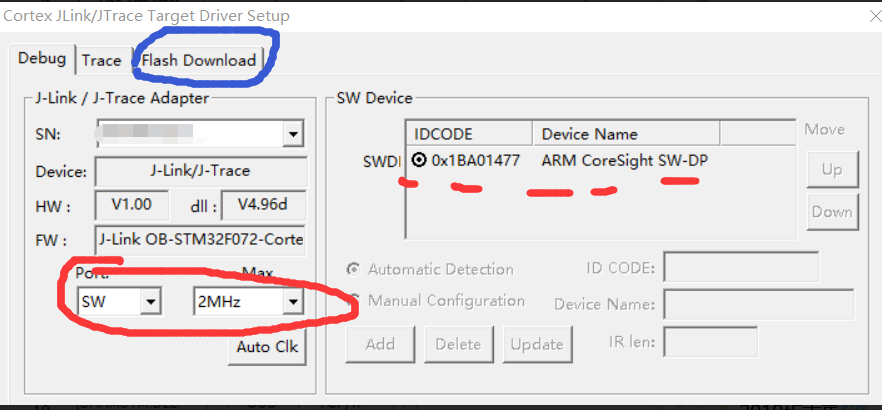Open the Max clock 2MHz dropdown
The width and height of the screenshot is (882, 410).
(292, 300)
